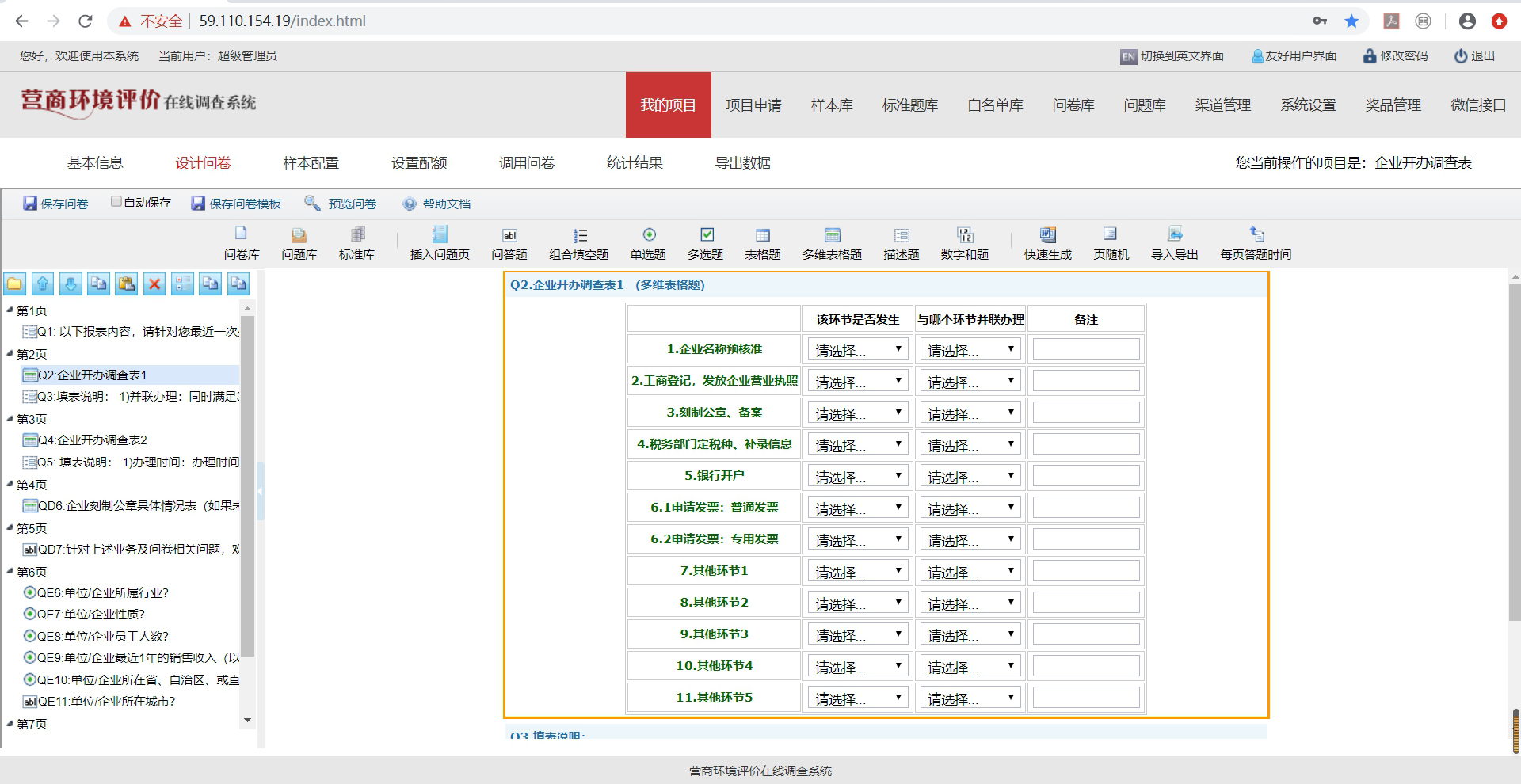Select Q4:企业开办调查表2 in the tree
The height and width of the screenshot is (784, 1521).
pyautogui.click(x=92, y=440)
